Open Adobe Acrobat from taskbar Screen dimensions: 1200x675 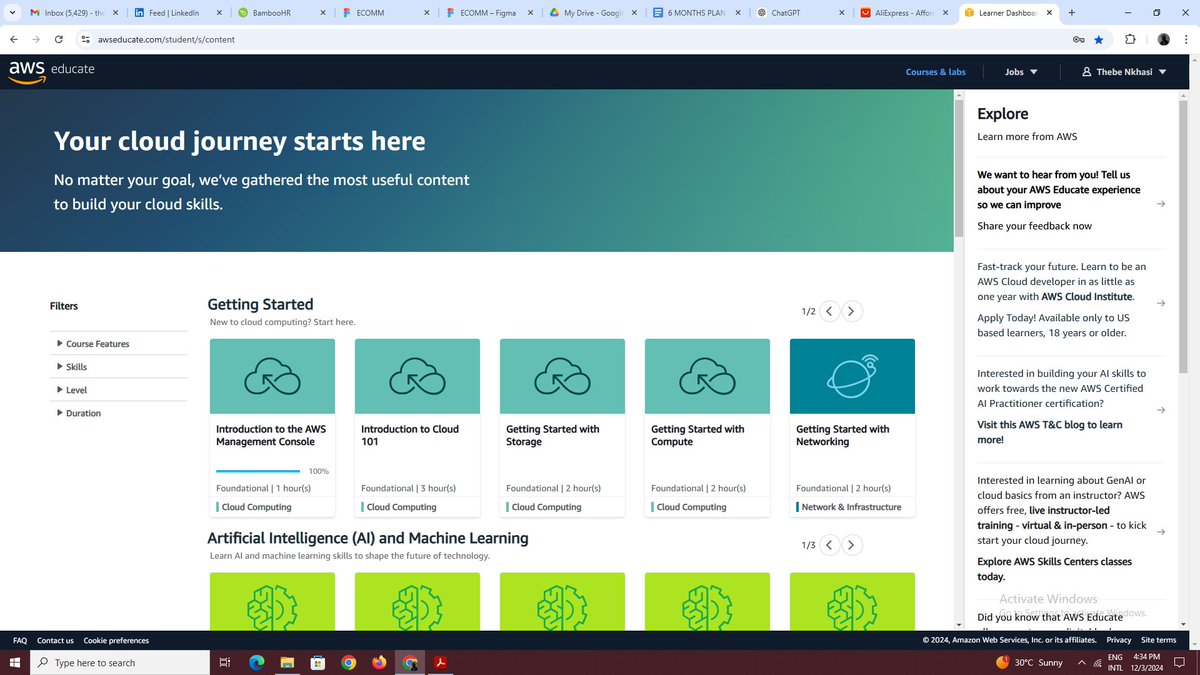440,662
